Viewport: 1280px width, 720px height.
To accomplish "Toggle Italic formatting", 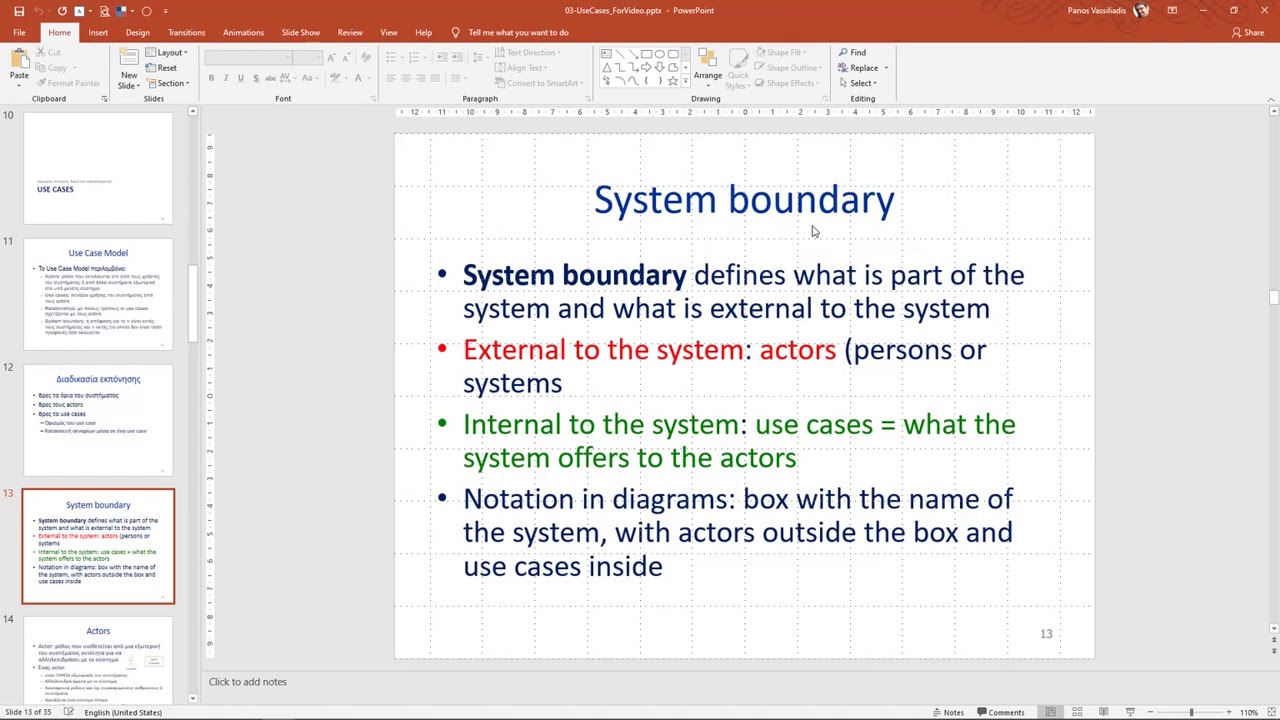I will [225, 78].
